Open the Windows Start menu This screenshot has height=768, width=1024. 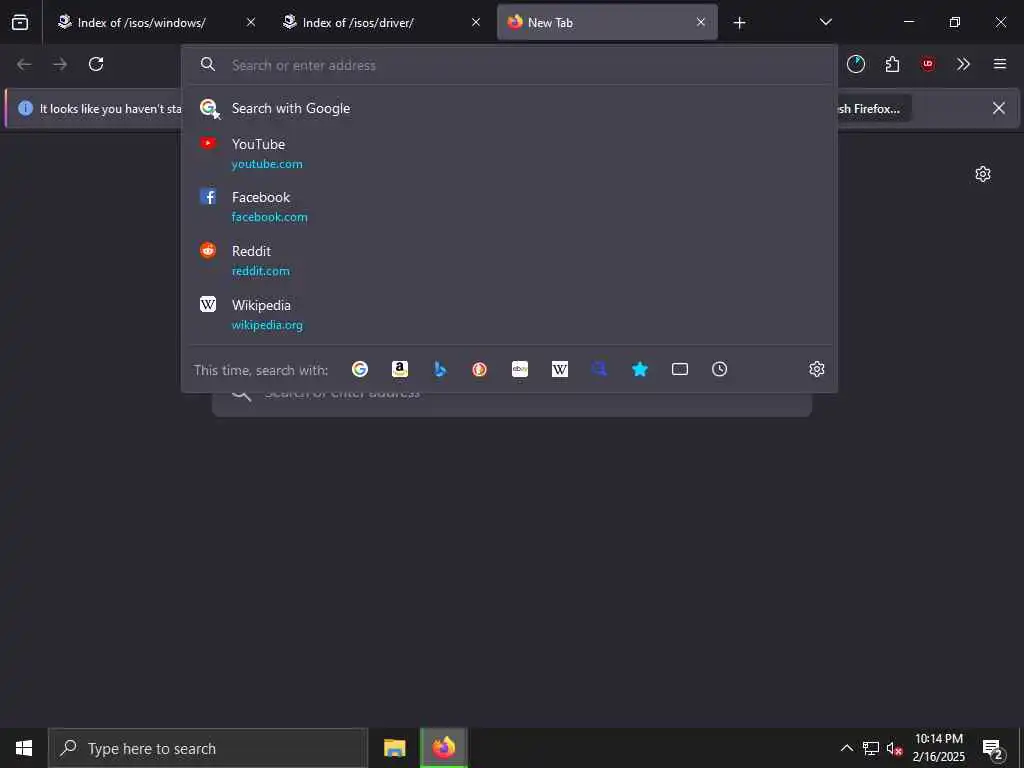point(24,748)
